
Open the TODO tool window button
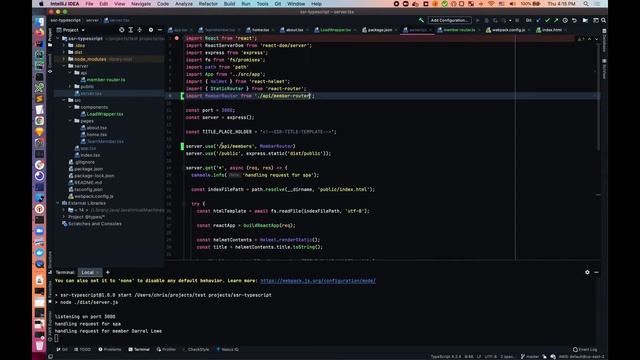pos(83,349)
